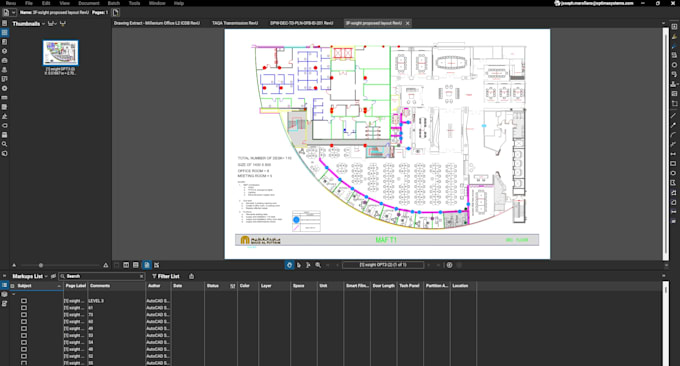Open the Thumbnails panel icon in sidebar
Viewport: 680px width, 366px height.
pos(4,33)
